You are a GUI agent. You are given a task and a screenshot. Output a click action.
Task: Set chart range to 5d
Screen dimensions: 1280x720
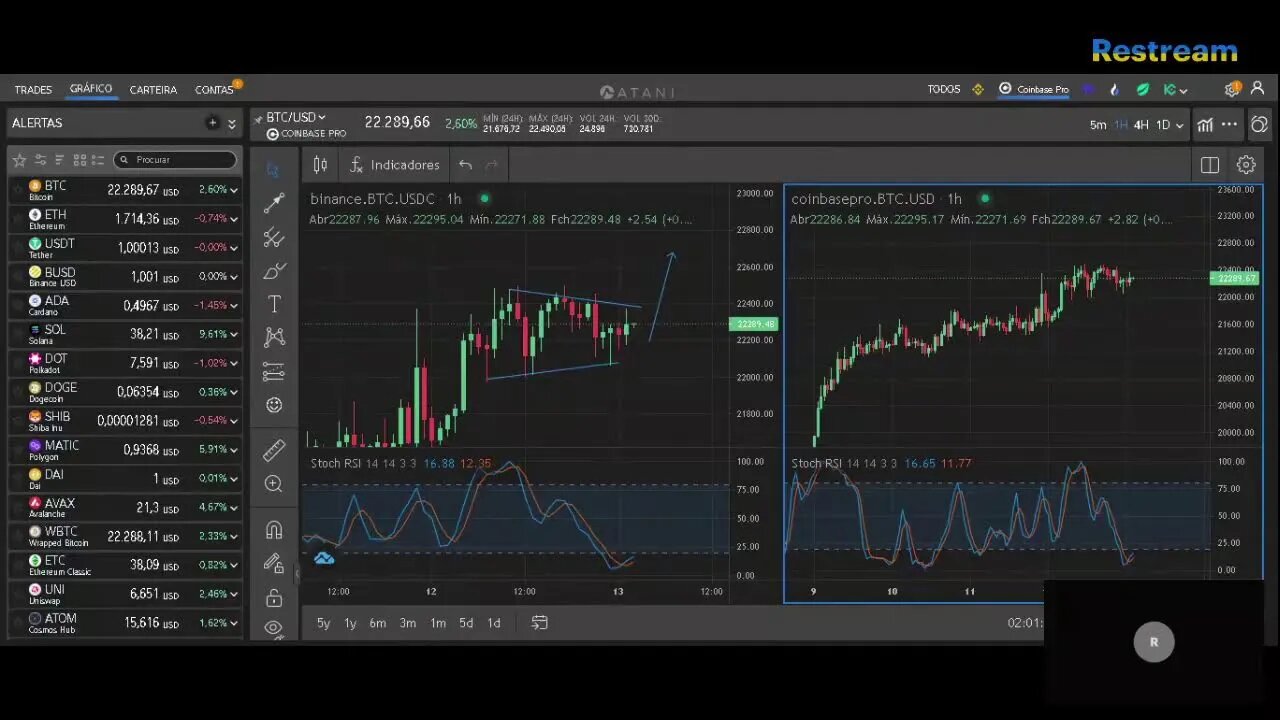click(x=466, y=623)
